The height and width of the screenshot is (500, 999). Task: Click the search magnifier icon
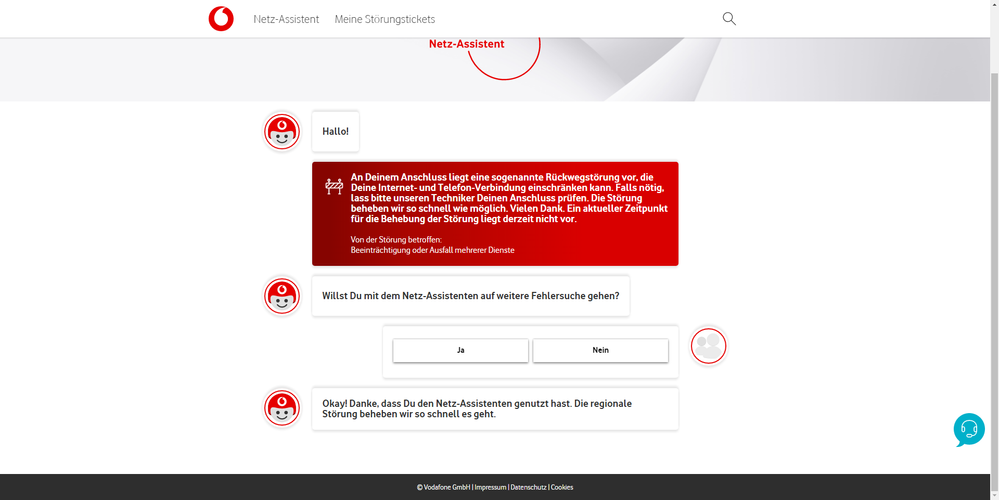point(729,18)
